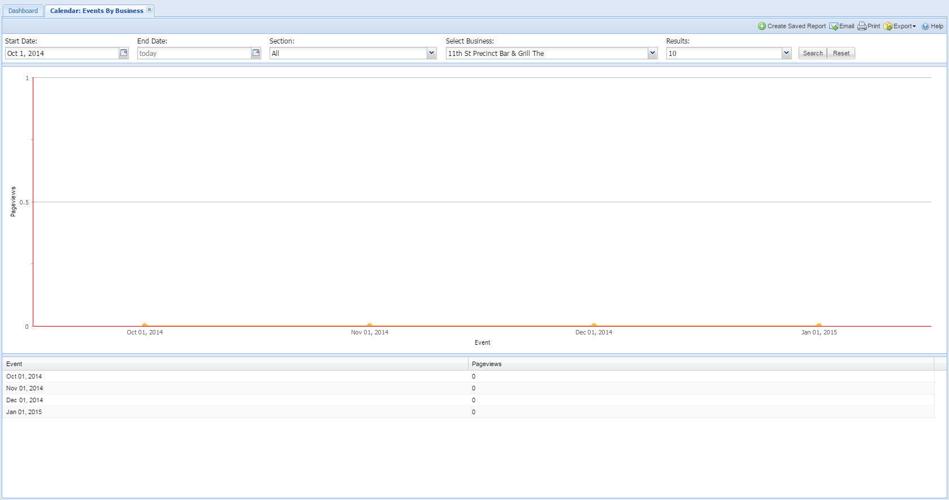Open Start Date calendar picker
949x500 pixels.
[x=123, y=53]
